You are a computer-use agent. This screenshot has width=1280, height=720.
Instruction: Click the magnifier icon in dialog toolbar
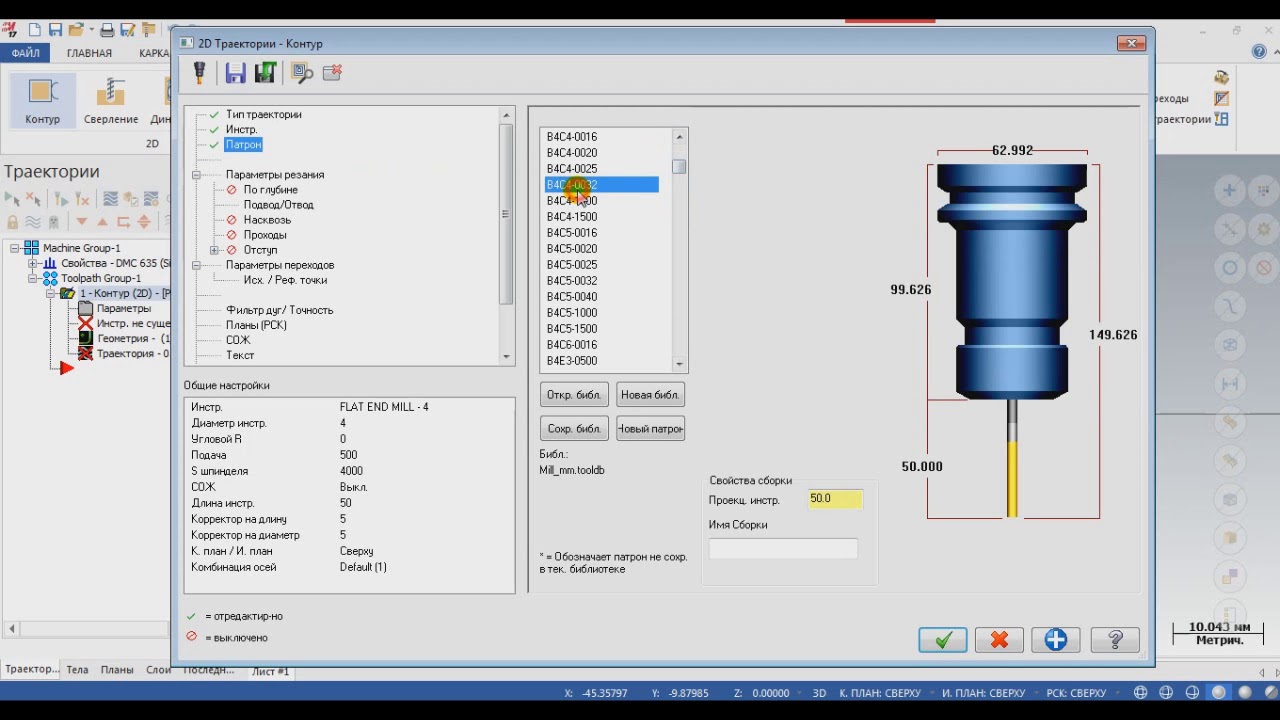tap(301, 72)
